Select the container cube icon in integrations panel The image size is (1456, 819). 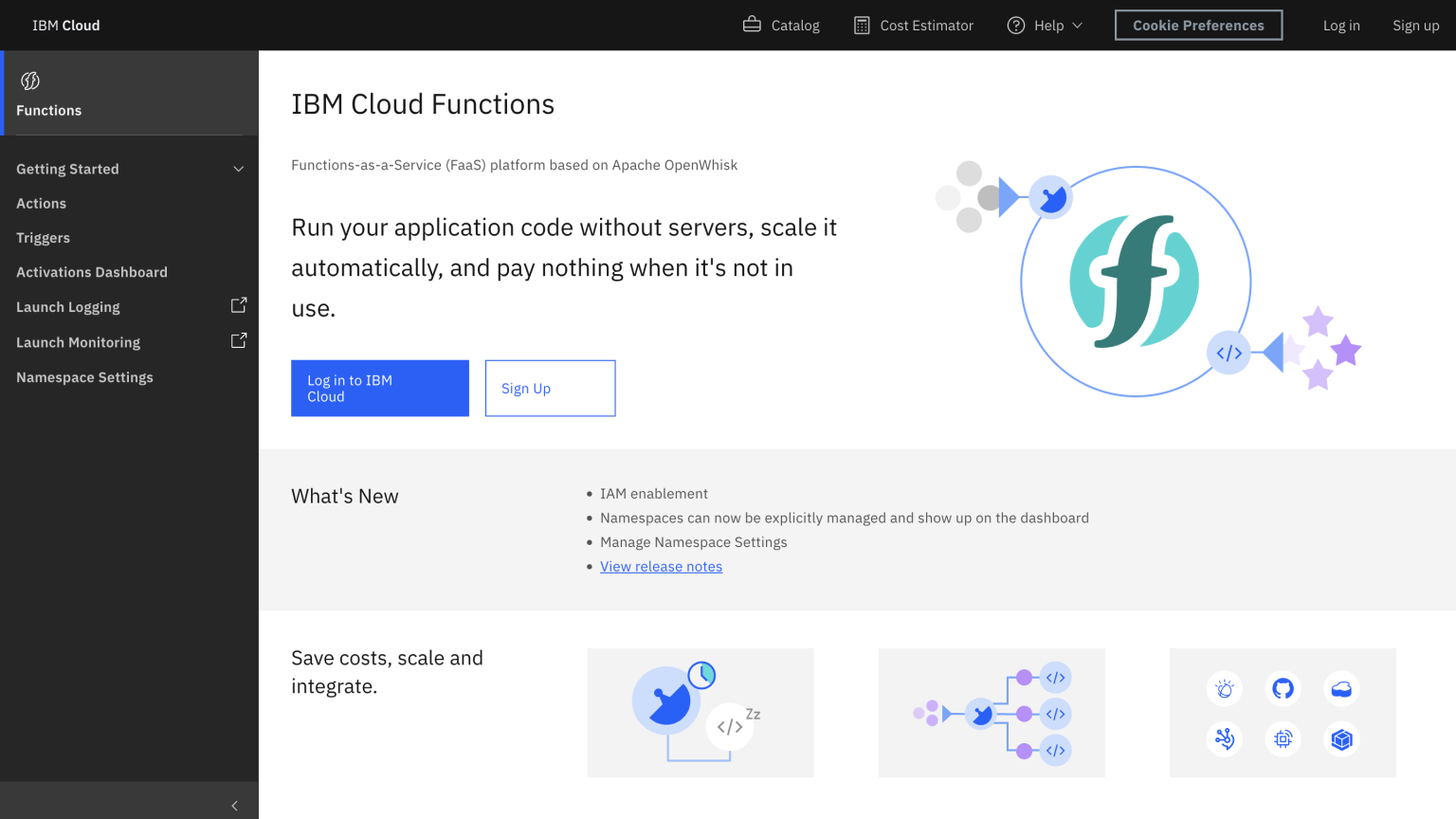[x=1341, y=739]
